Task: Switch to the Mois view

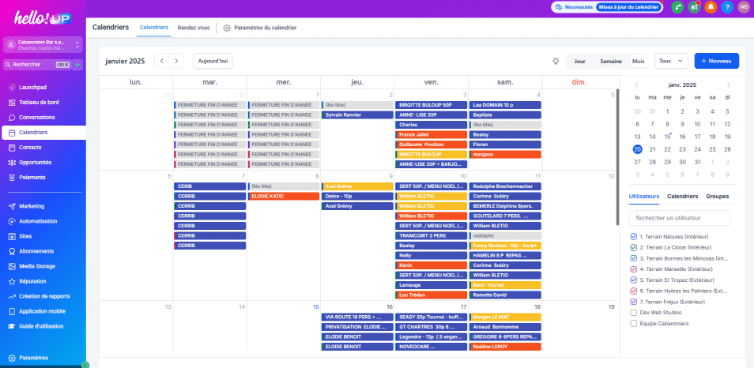Action: click(639, 61)
